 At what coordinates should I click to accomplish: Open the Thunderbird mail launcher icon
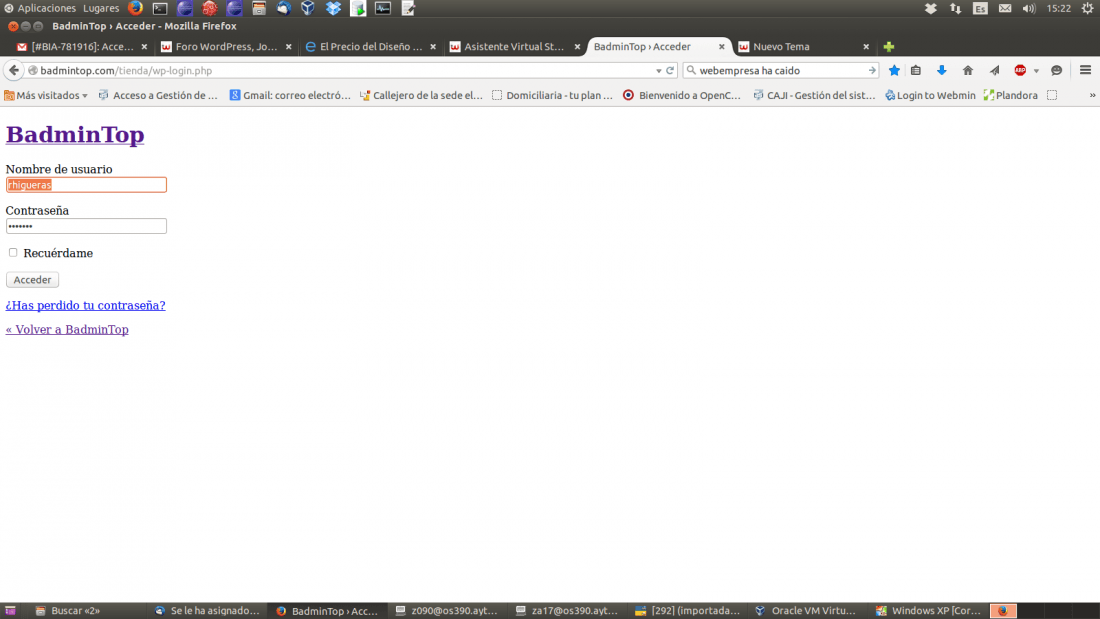pos(283,8)
